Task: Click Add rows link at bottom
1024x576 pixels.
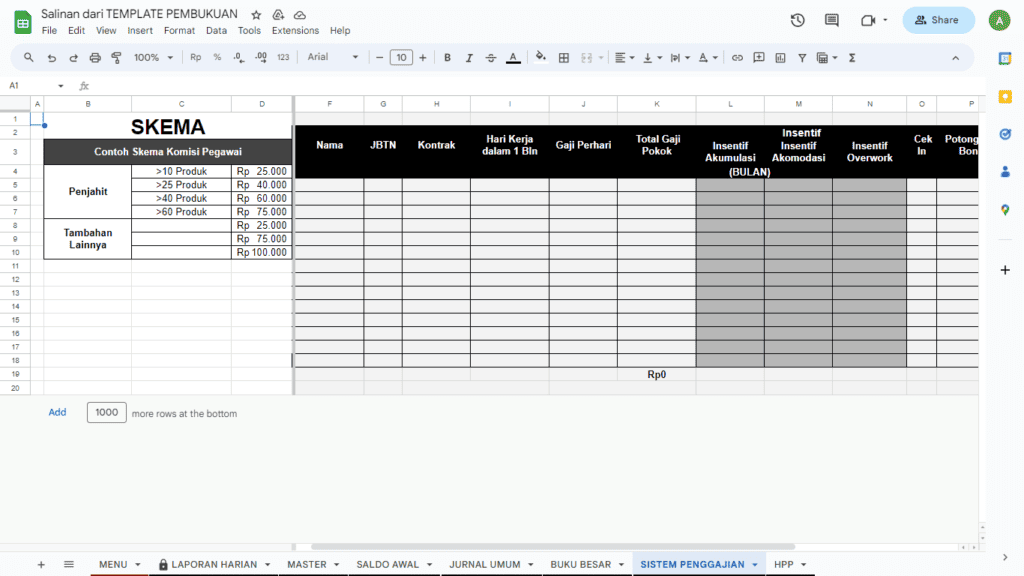Action: pos(57,412)
